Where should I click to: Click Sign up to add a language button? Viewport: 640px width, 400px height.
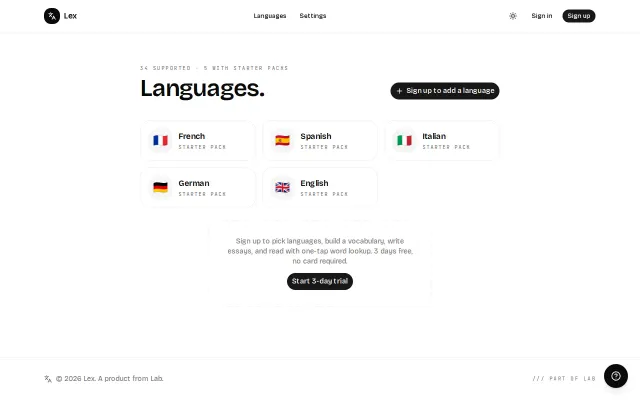pyautogui.click(x=445, y=91)
